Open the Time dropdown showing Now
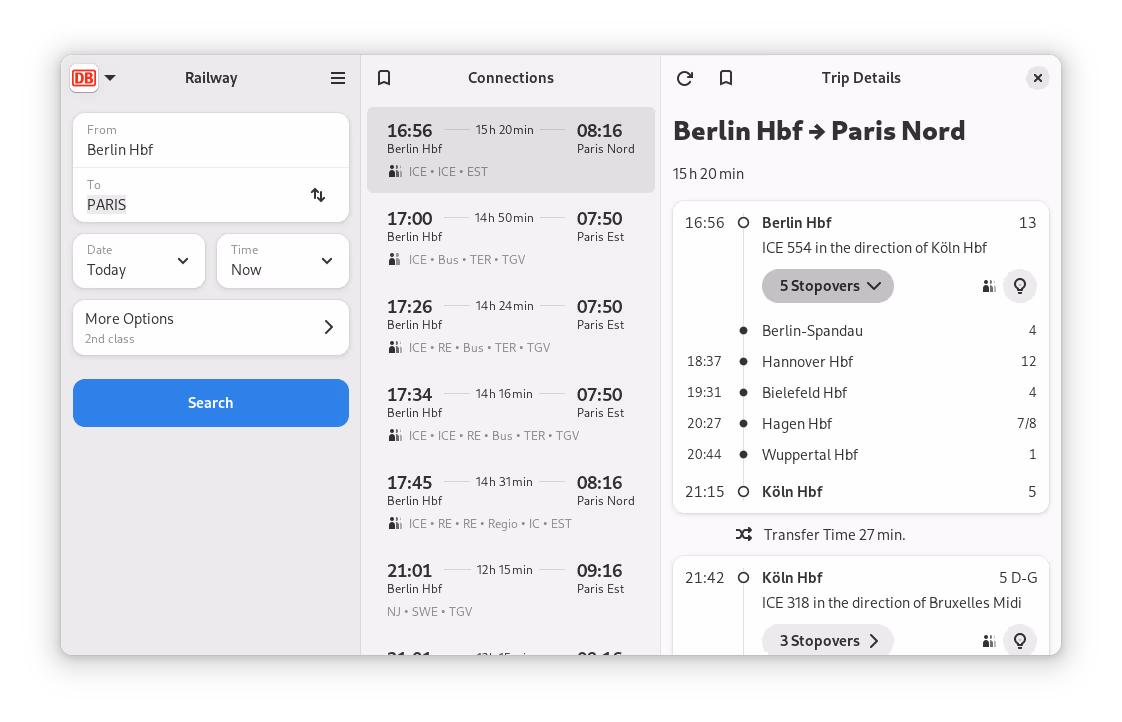The width and height of the screenshot is (1122, 722). point(283,261)
